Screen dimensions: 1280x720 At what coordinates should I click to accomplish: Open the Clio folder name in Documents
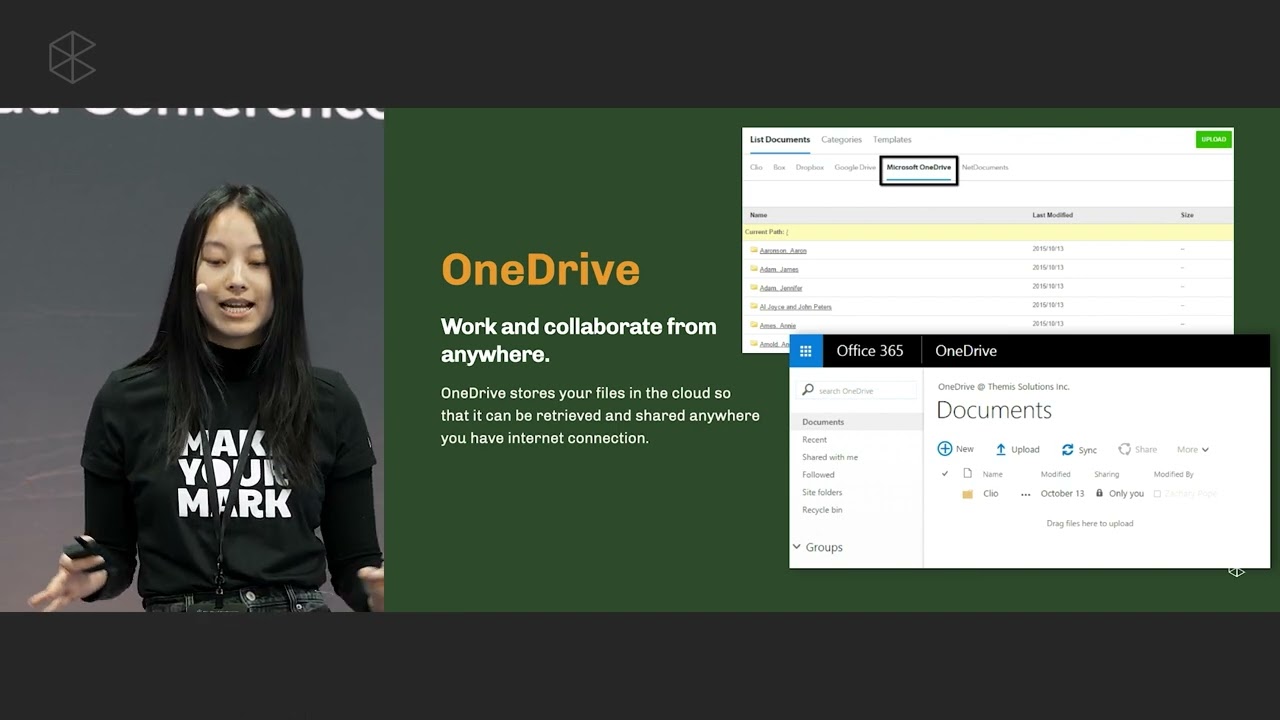(990, 494)
